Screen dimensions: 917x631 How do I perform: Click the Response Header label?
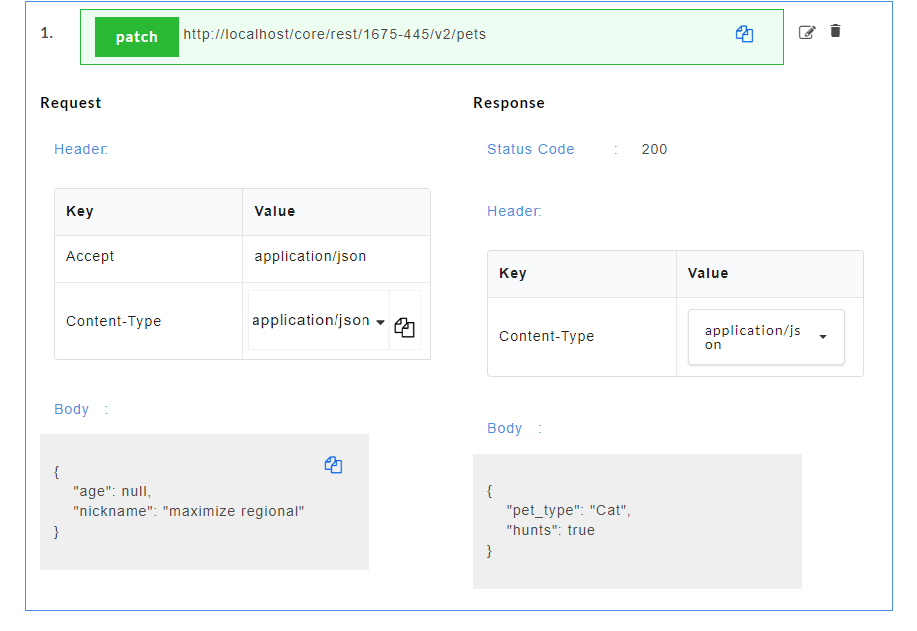[514, 211]
